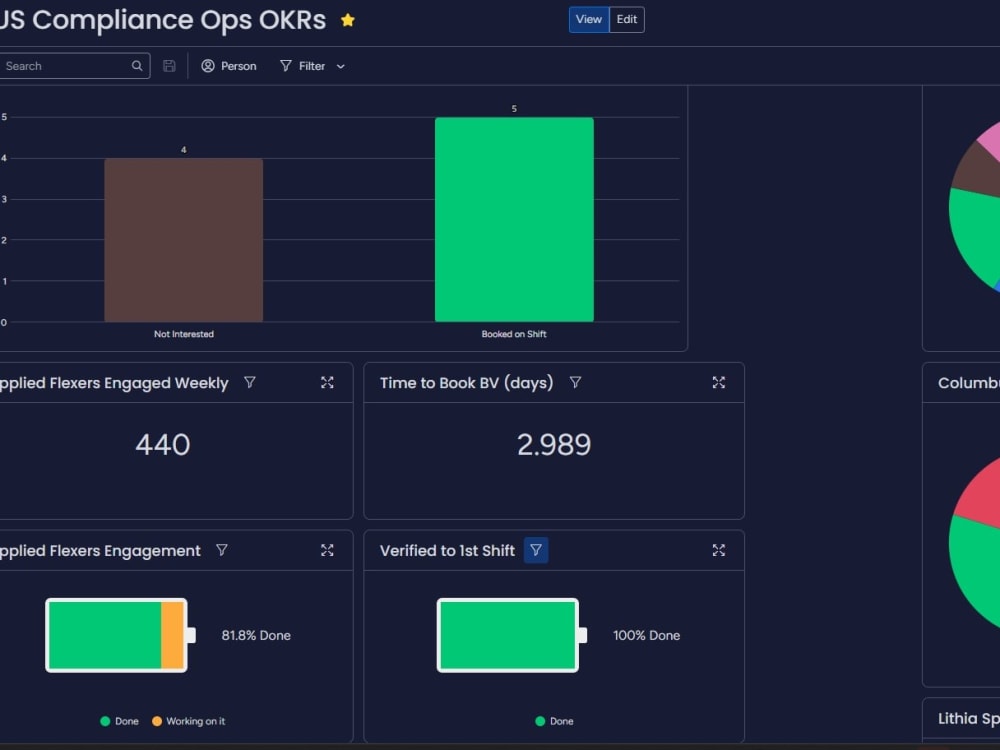1000x750 pixels.
Task: Click the Verified to 1st Shift title
Action: (x=447, y=550)
